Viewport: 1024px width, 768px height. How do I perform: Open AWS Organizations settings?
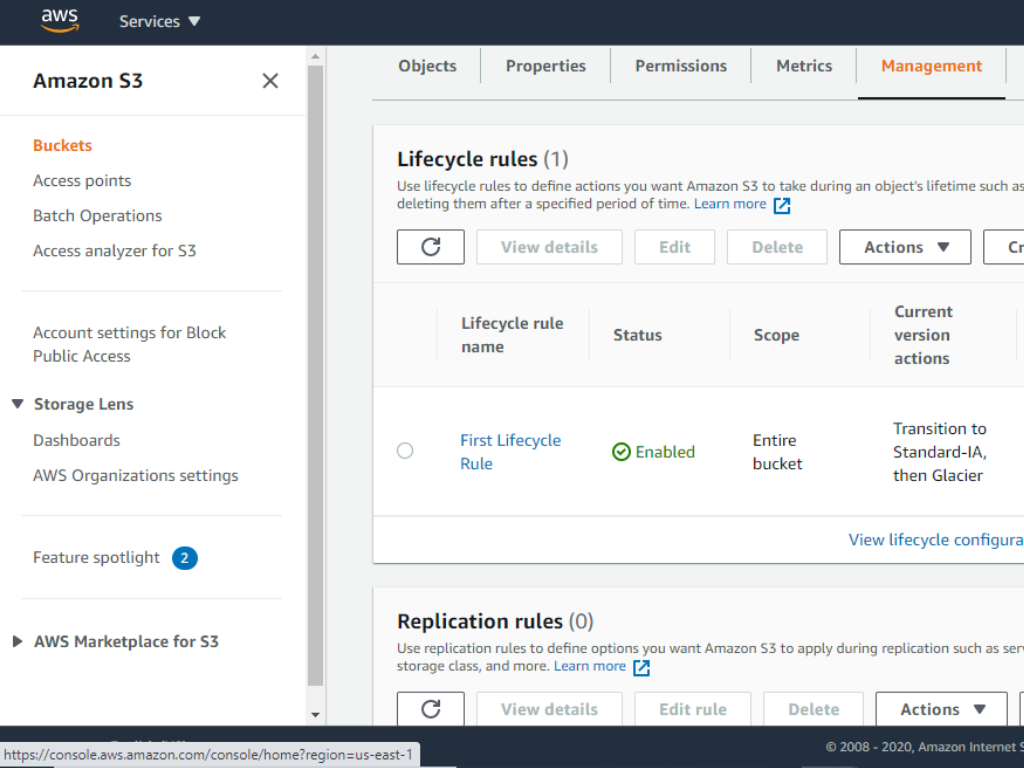[x=136, y=475]
